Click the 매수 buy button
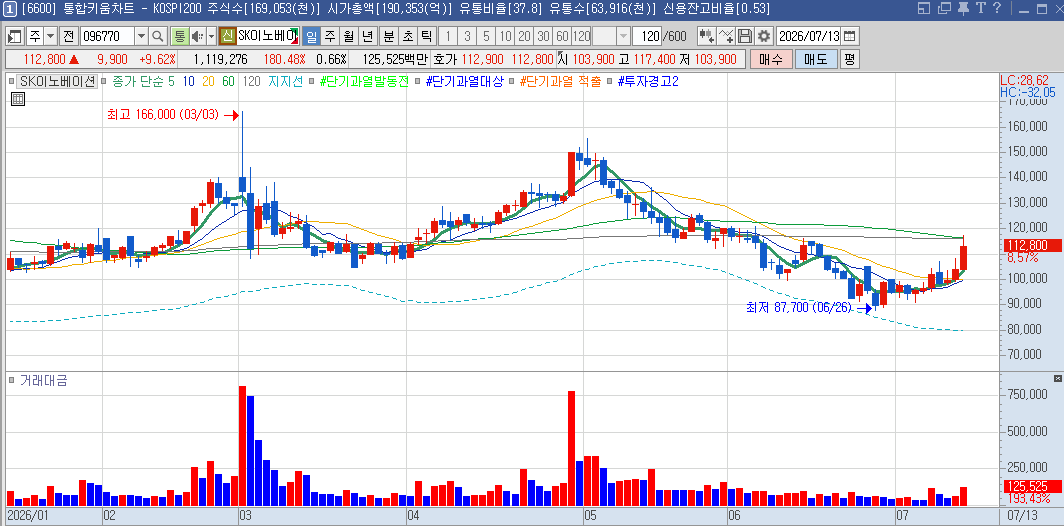 pos(771,59)
